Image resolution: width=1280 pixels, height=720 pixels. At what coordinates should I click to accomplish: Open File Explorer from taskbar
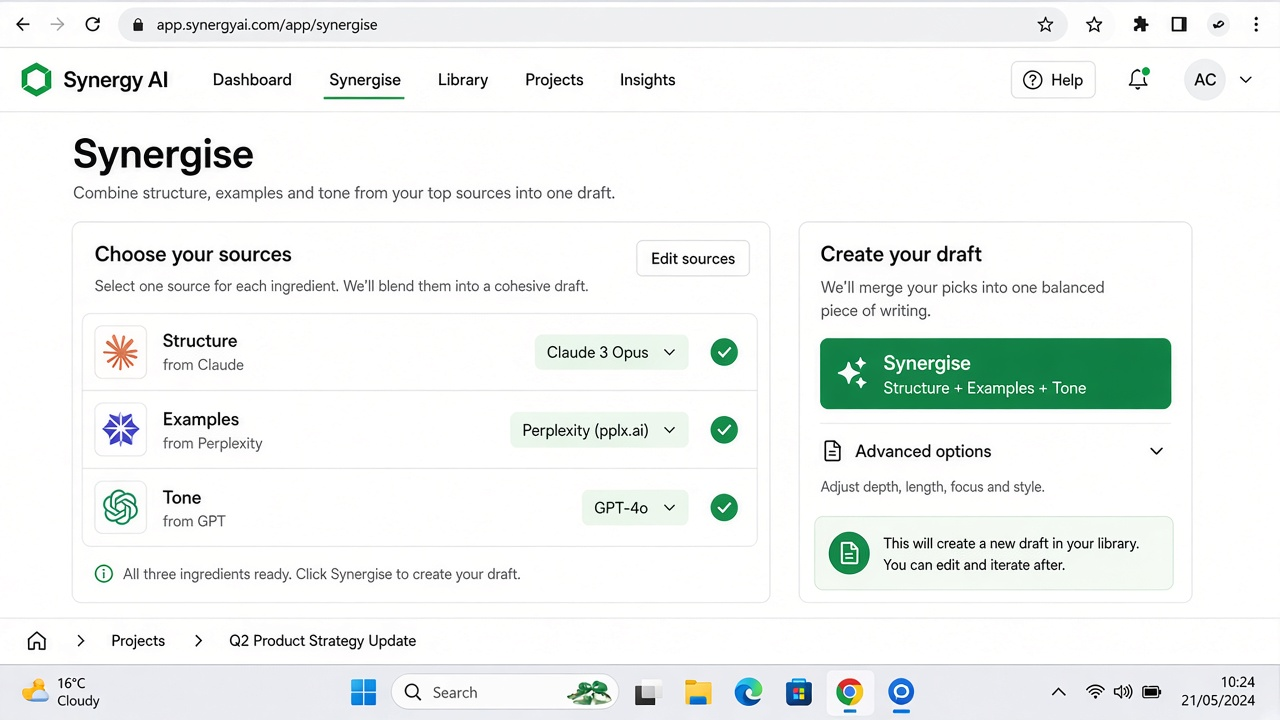tap(698, 692)
